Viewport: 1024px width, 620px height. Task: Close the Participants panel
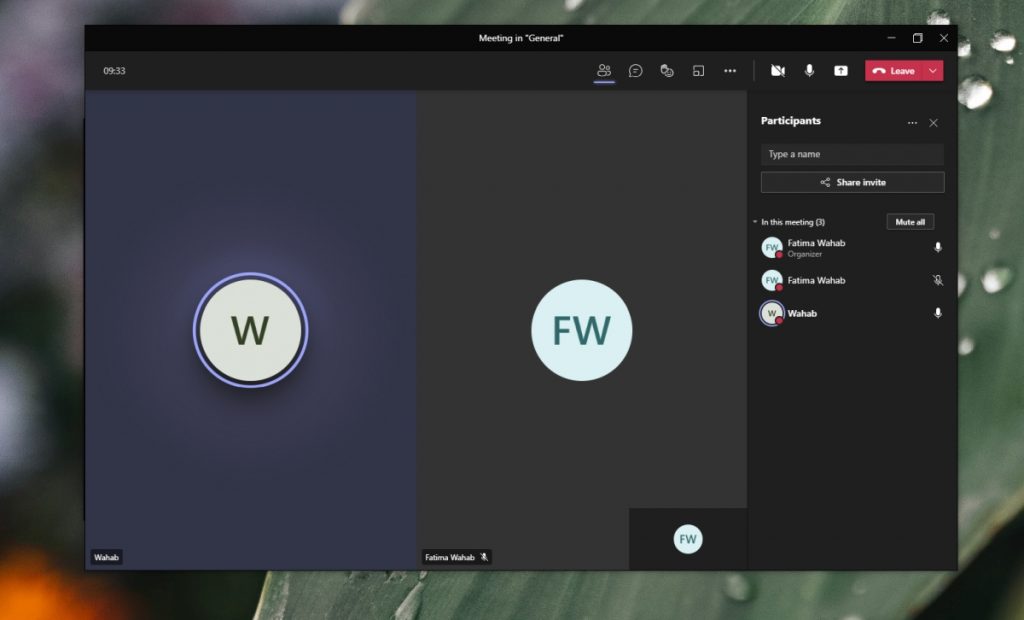[x=933, y=122]
